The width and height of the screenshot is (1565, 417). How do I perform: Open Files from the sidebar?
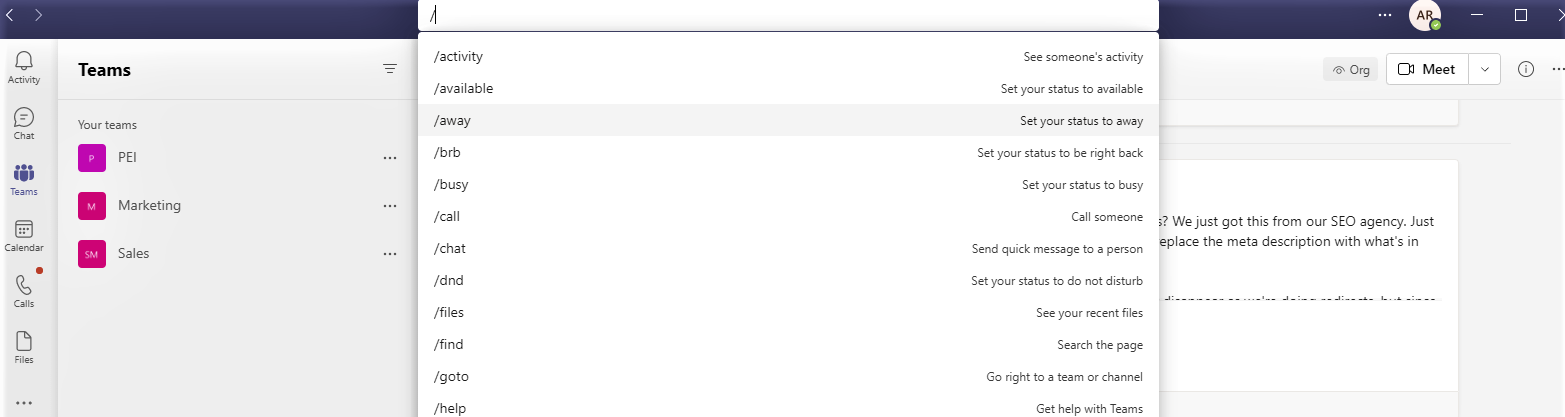[x=24, y=348]
